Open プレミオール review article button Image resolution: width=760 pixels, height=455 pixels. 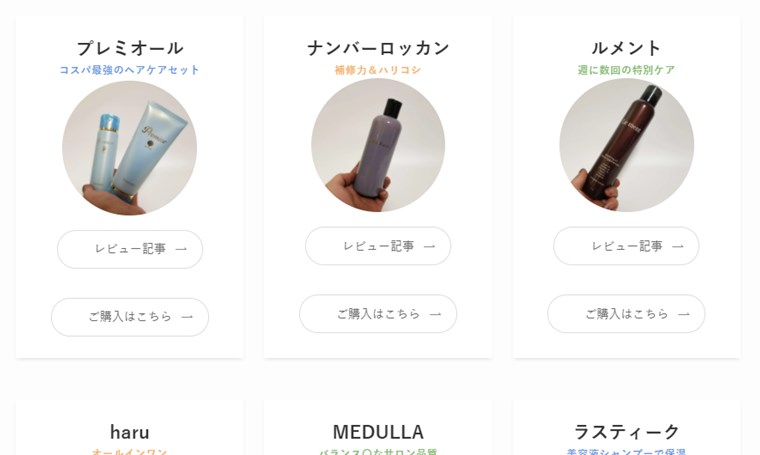tap(130, 249)
